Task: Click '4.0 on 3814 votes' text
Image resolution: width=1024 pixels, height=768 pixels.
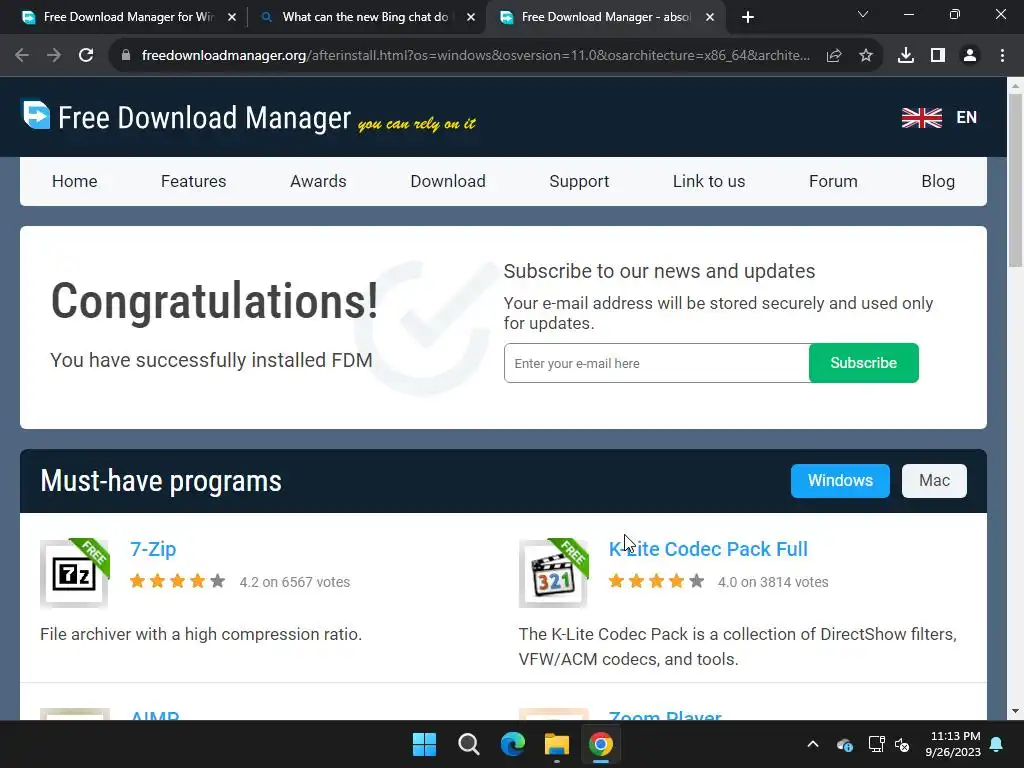Action: [773, 582]
